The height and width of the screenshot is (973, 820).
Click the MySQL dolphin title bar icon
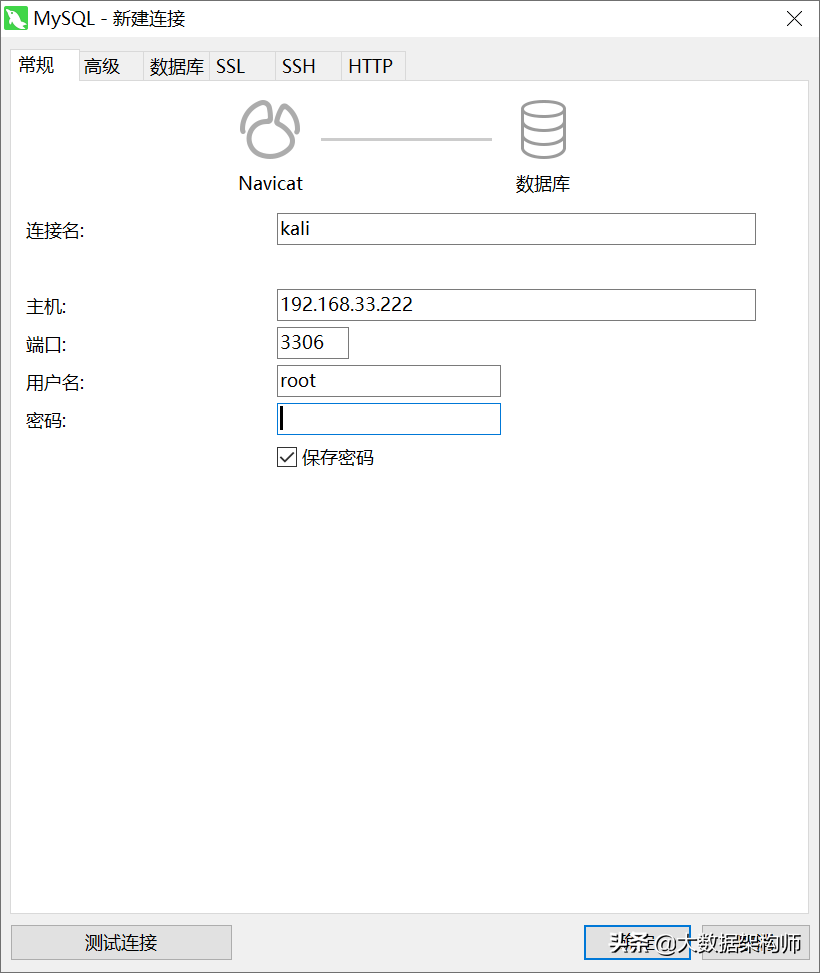coord(16,18)
